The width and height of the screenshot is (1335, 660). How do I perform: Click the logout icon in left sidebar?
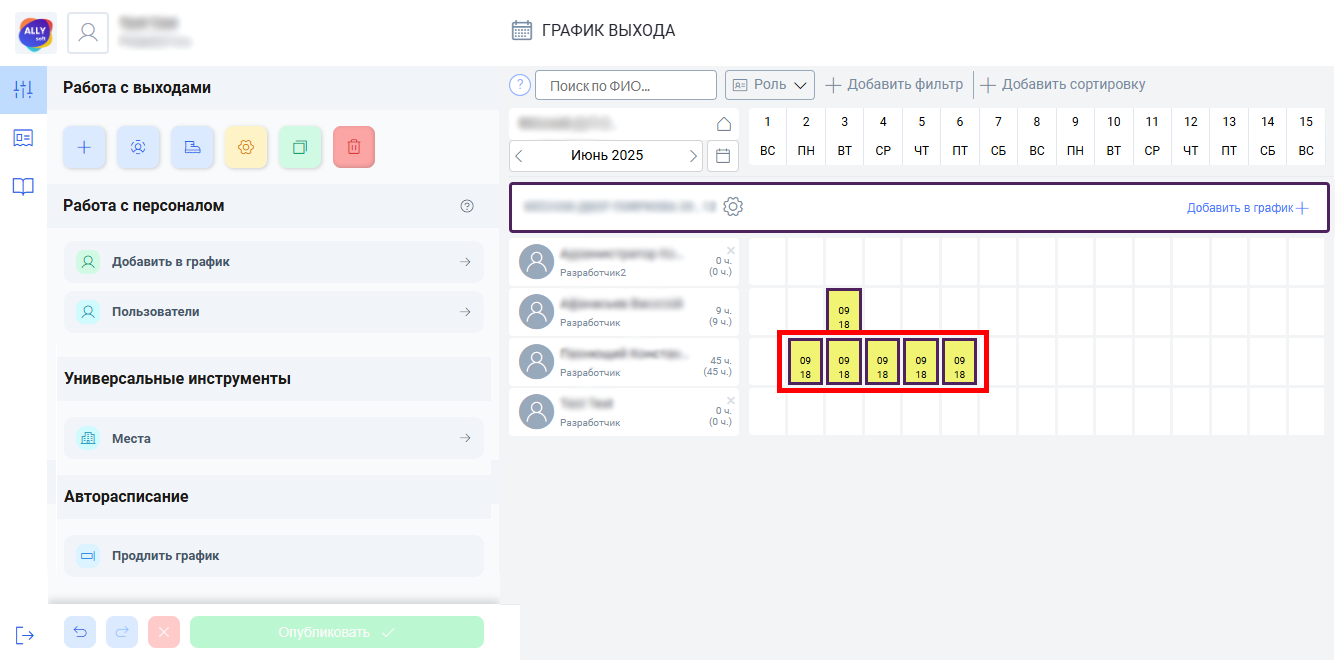[x=24, y=635]
